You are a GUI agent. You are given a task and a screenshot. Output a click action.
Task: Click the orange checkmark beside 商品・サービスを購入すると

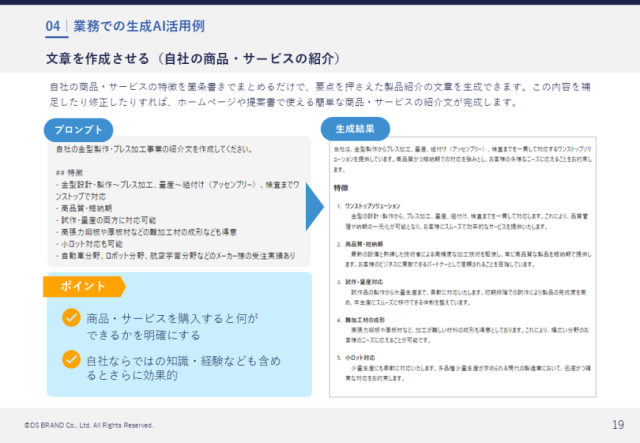coord(71,318)
